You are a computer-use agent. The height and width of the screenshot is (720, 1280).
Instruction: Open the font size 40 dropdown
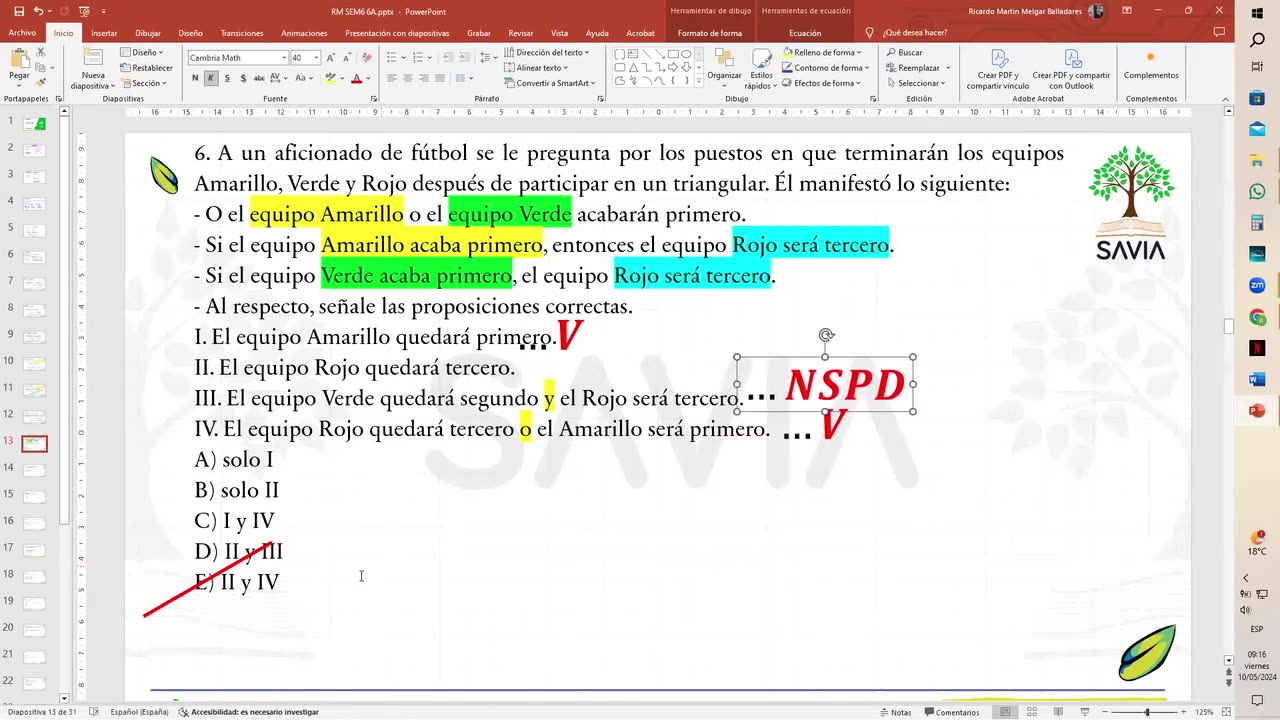(x=316, y=58)
